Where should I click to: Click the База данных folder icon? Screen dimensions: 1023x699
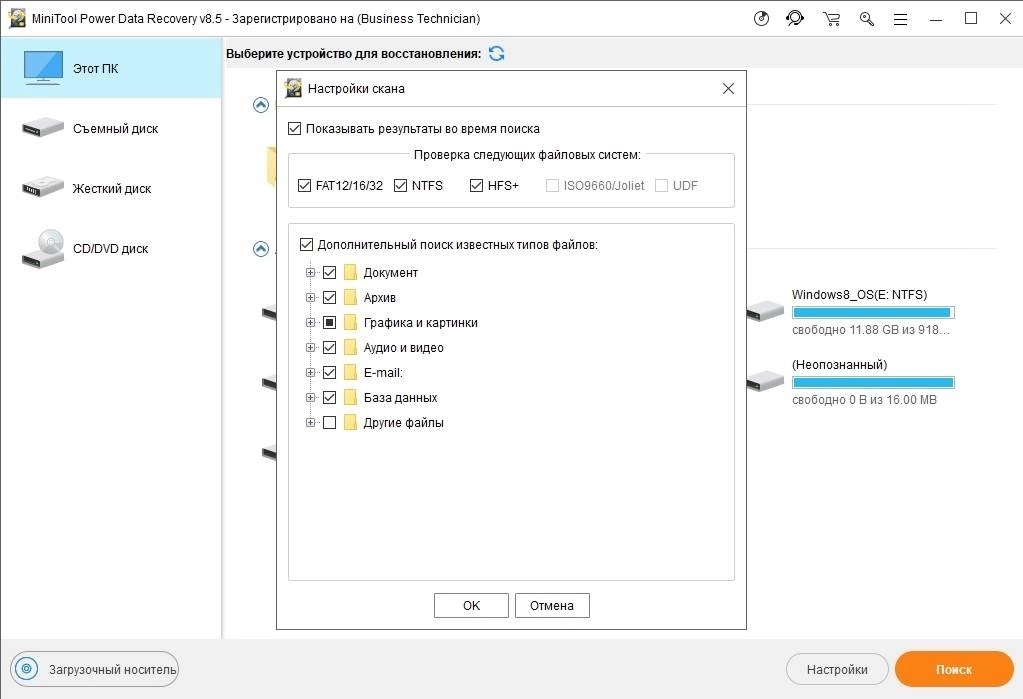(351, 397)
